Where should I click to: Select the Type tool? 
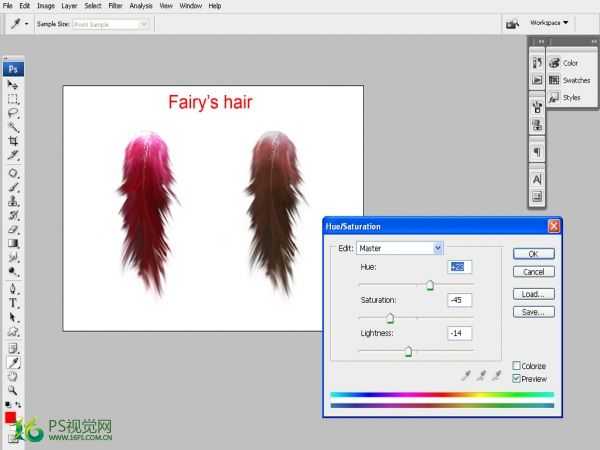tap(14, 302)
